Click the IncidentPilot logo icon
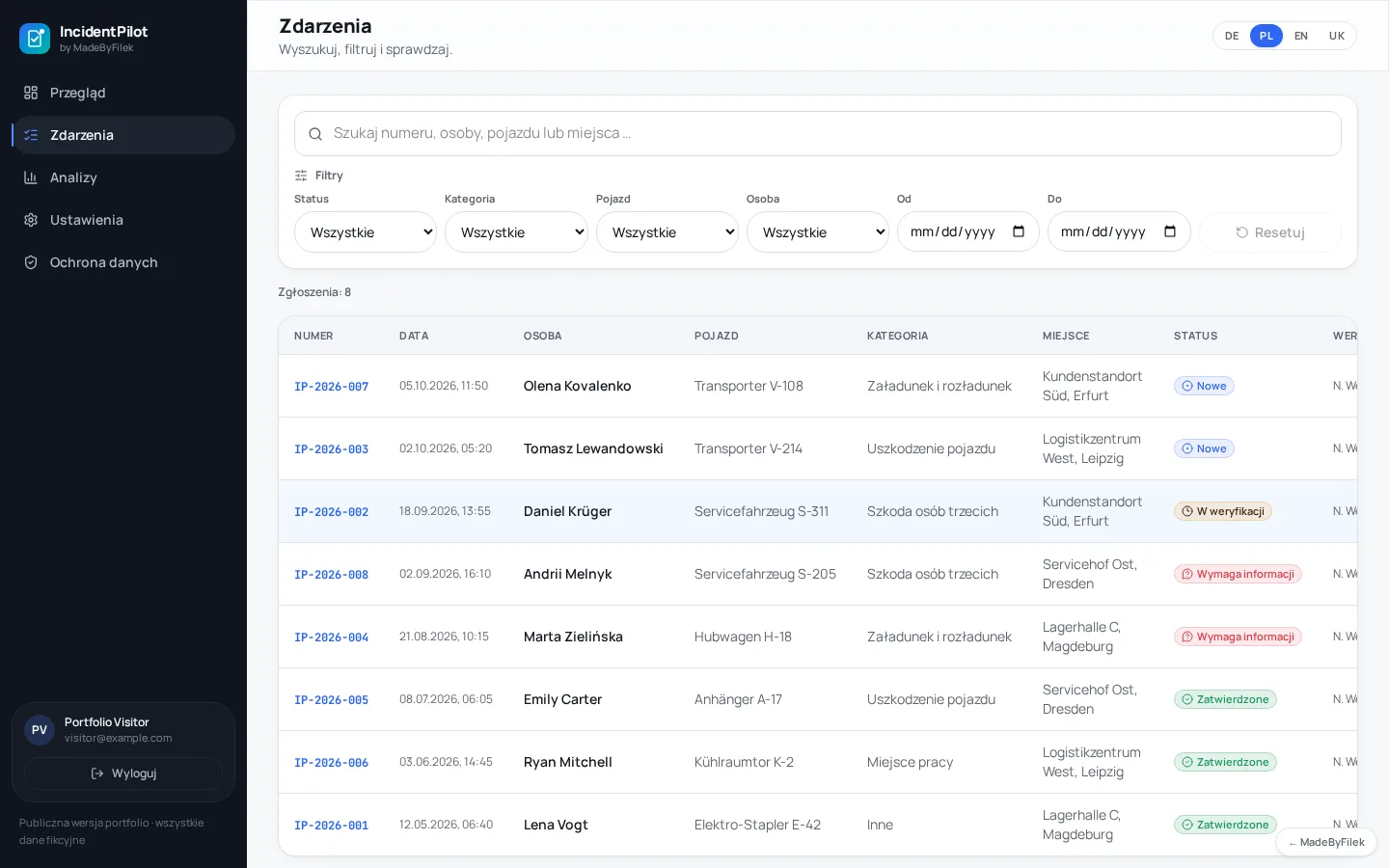 coord(35,39)
